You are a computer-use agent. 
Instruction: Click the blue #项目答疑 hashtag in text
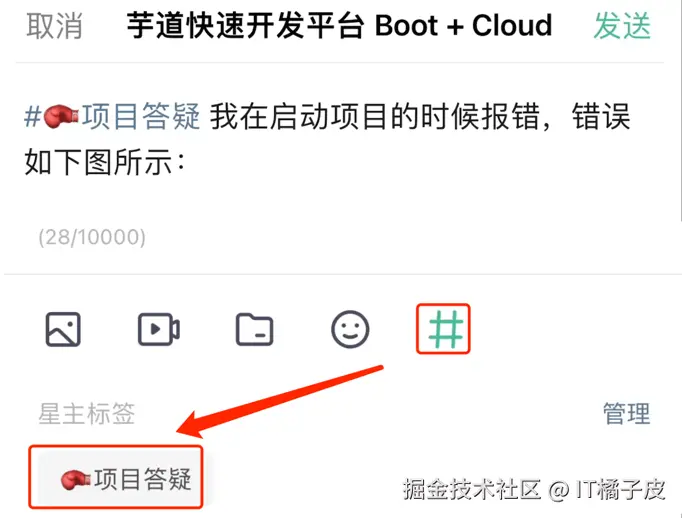click(x=112, y=117)
